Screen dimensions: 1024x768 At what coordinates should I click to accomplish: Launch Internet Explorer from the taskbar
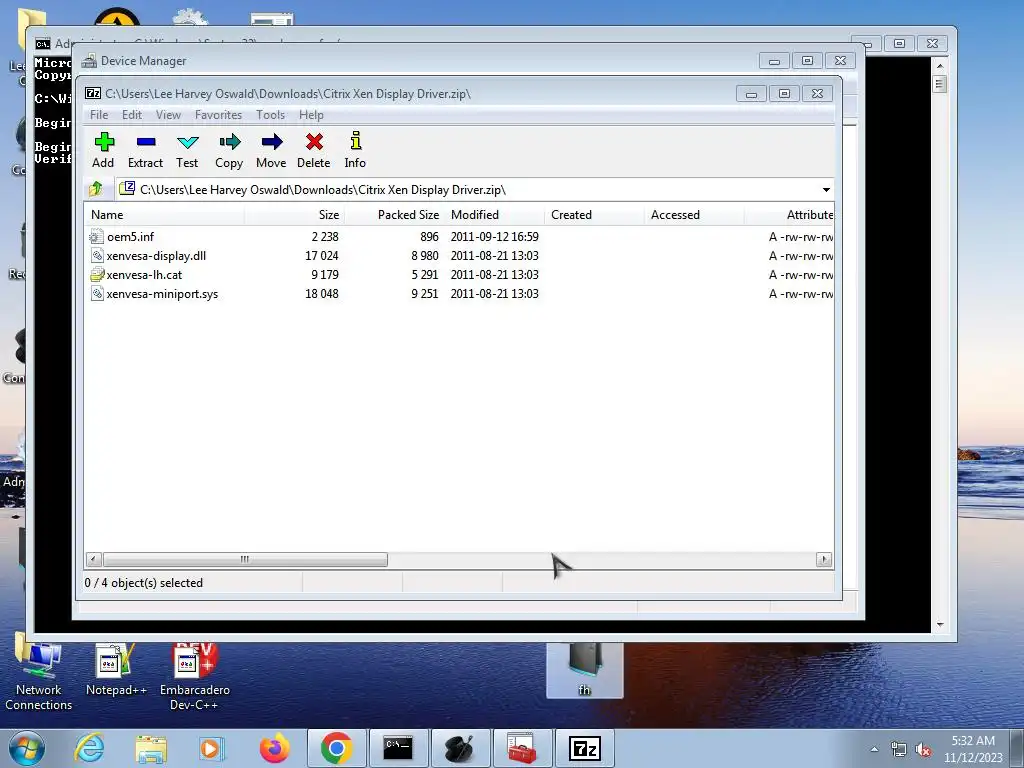tap(89, 748)
